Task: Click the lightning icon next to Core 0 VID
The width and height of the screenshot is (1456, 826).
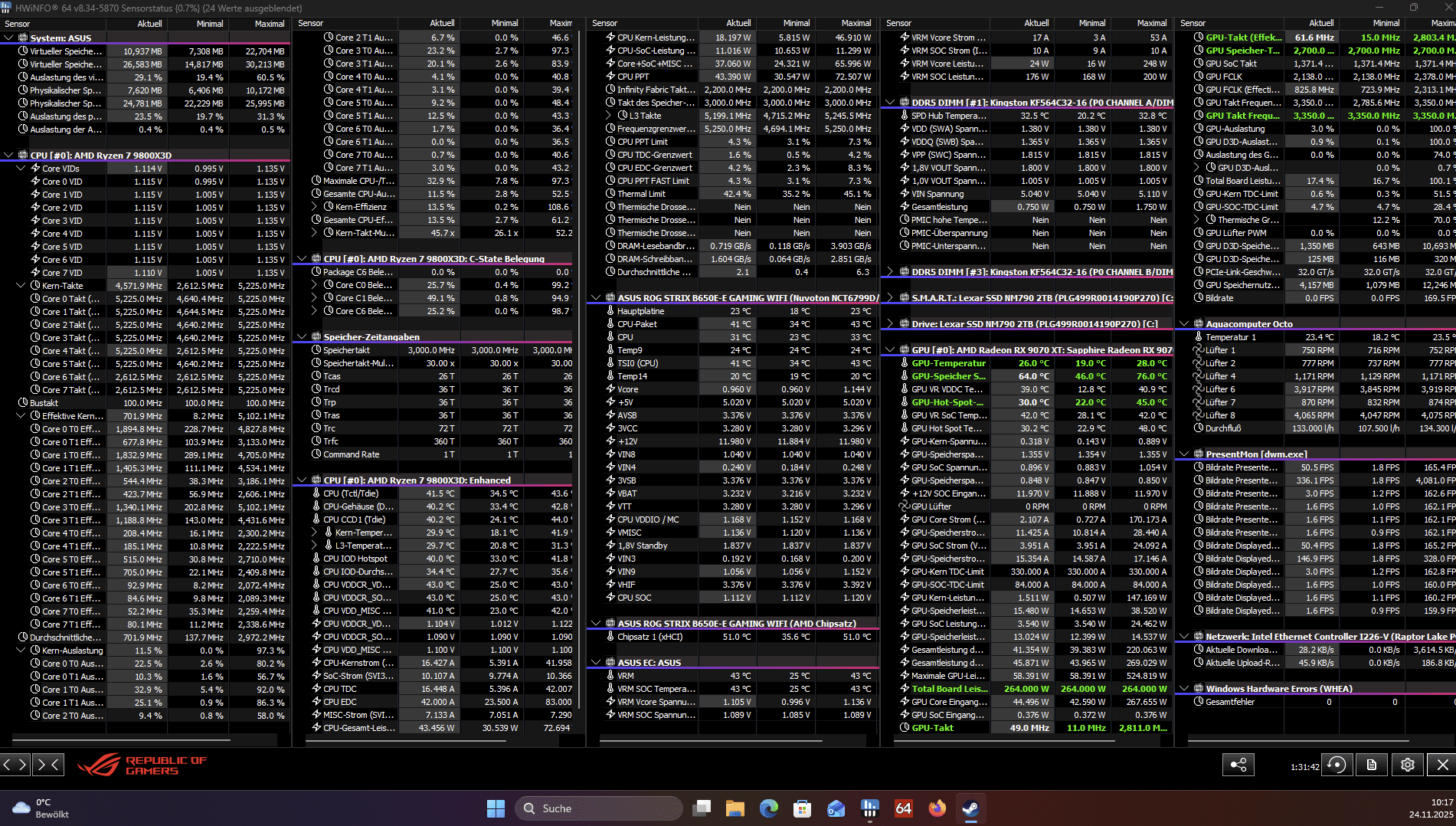Action: pos(35,182)
